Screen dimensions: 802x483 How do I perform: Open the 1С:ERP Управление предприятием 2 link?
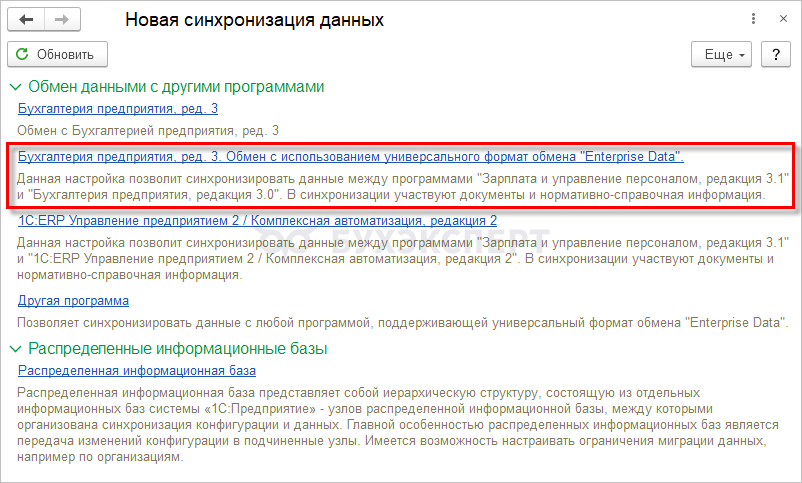point(257,221)
